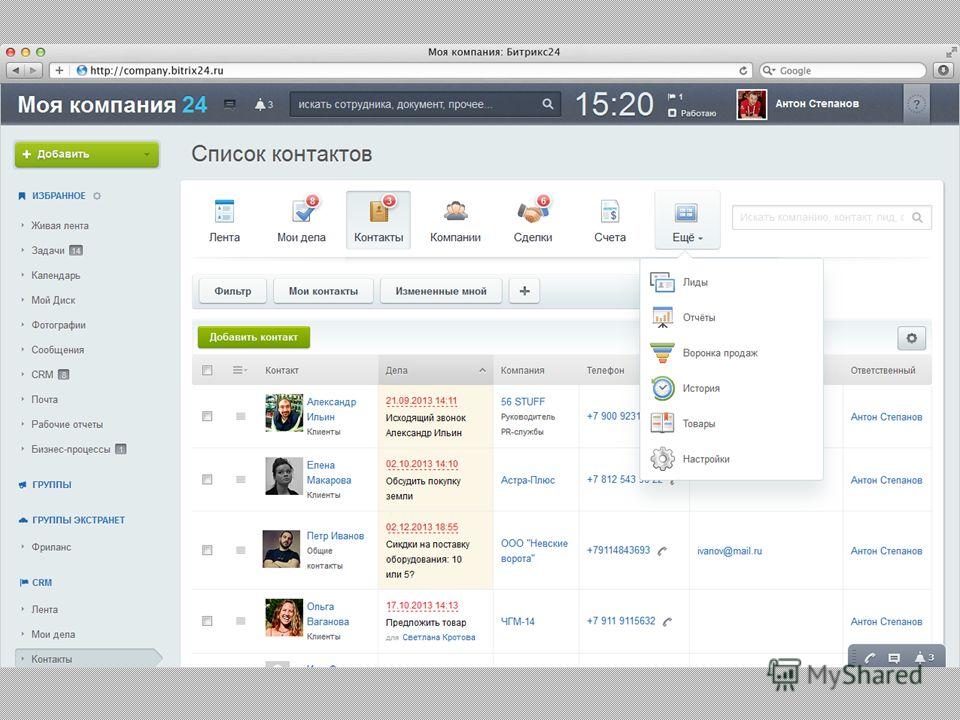
Task: Apply the Измененные мной filter
Action: tap(441, 291)
